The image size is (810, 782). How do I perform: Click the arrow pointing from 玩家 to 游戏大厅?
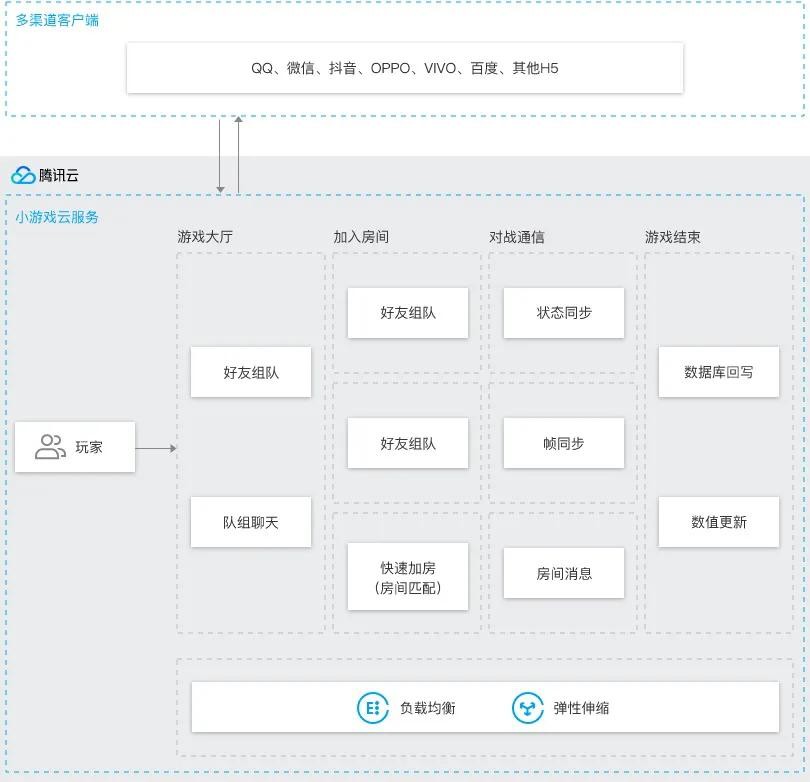click(x=156, y=448)
